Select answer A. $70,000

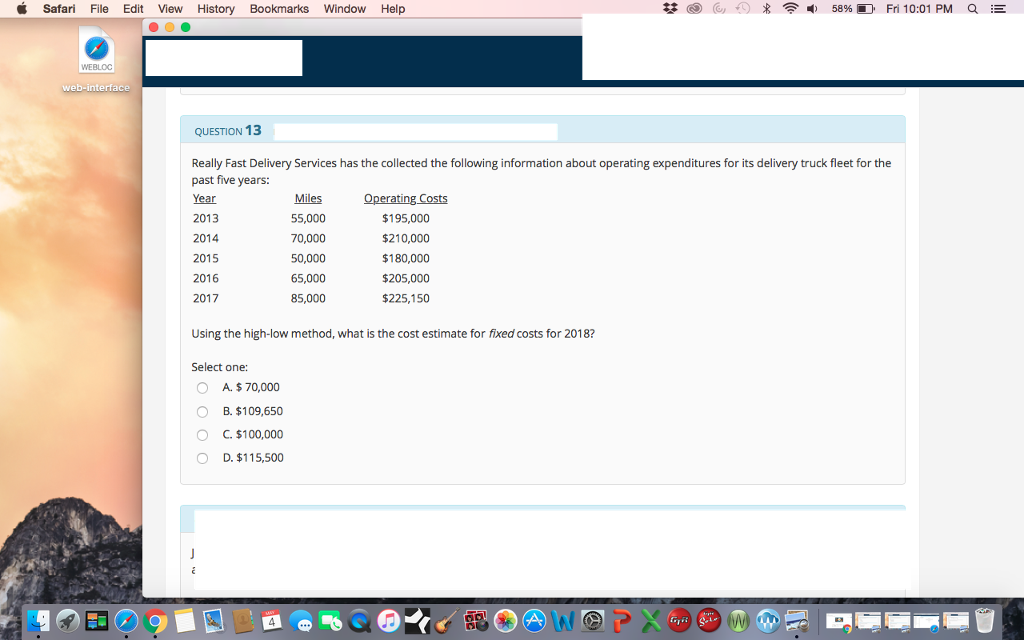pyautogui.click(x=202, y=387)
